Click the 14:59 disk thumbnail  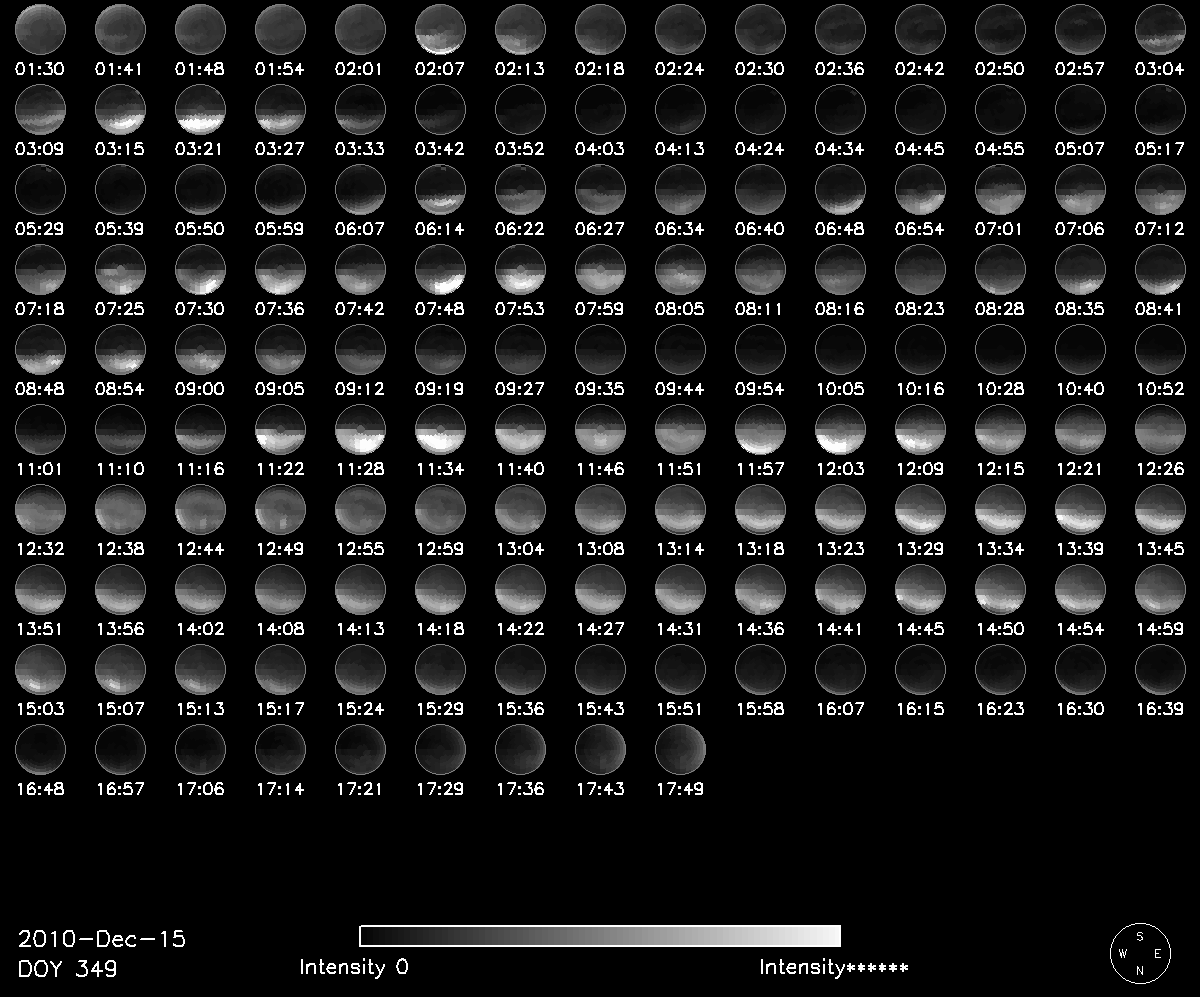(1160, 589)
